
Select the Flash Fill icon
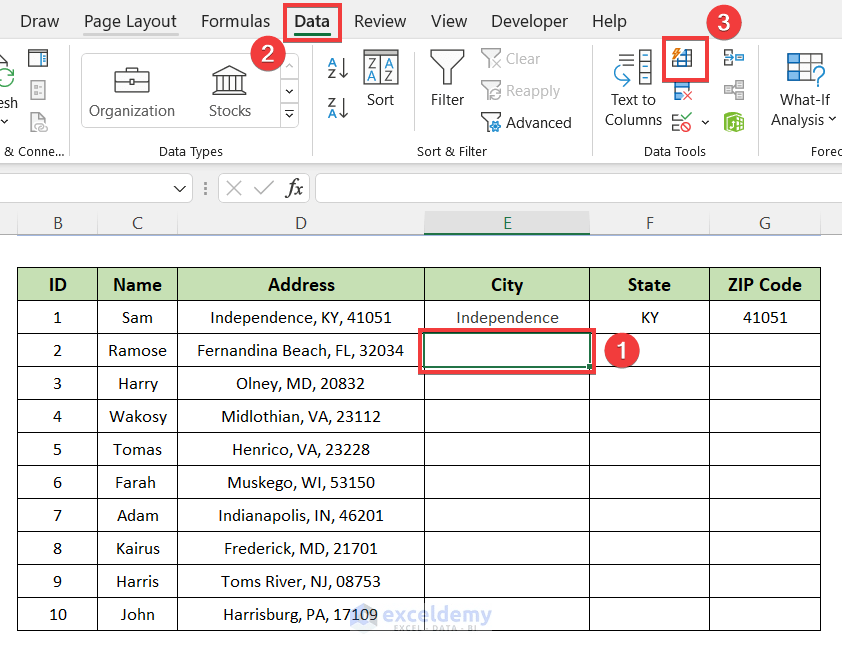coord(684,58)
